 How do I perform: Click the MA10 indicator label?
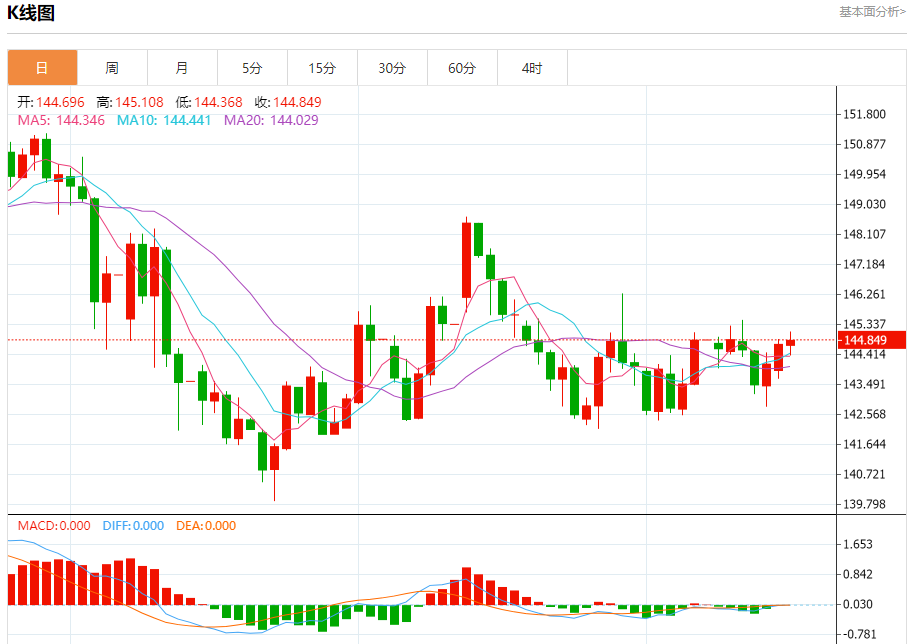(x=164, y=121)
